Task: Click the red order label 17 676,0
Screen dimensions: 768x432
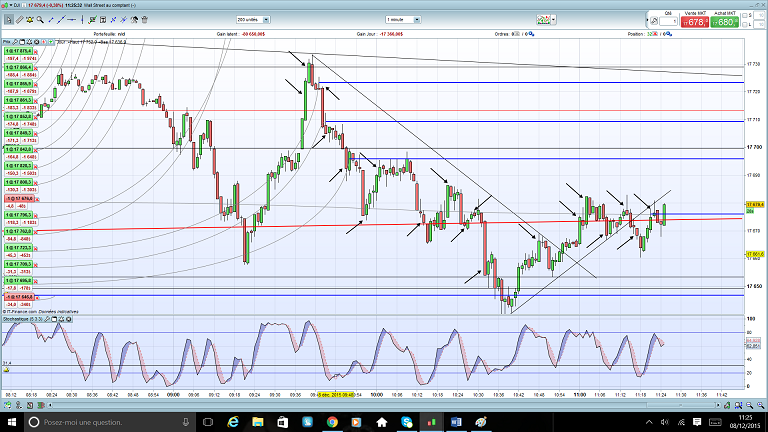Action: point(19,199)
